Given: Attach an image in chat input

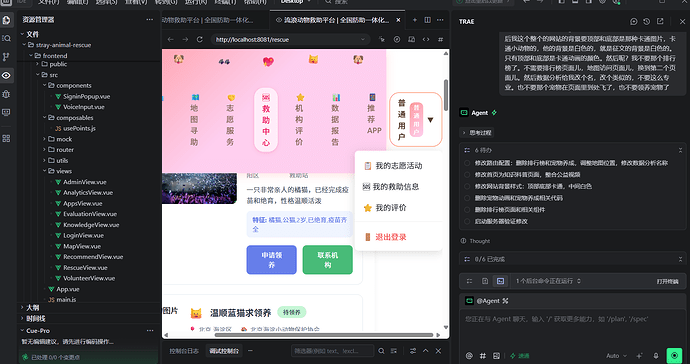Looking at the screenshot, I should pyautogui.click(x=496, y=355).
